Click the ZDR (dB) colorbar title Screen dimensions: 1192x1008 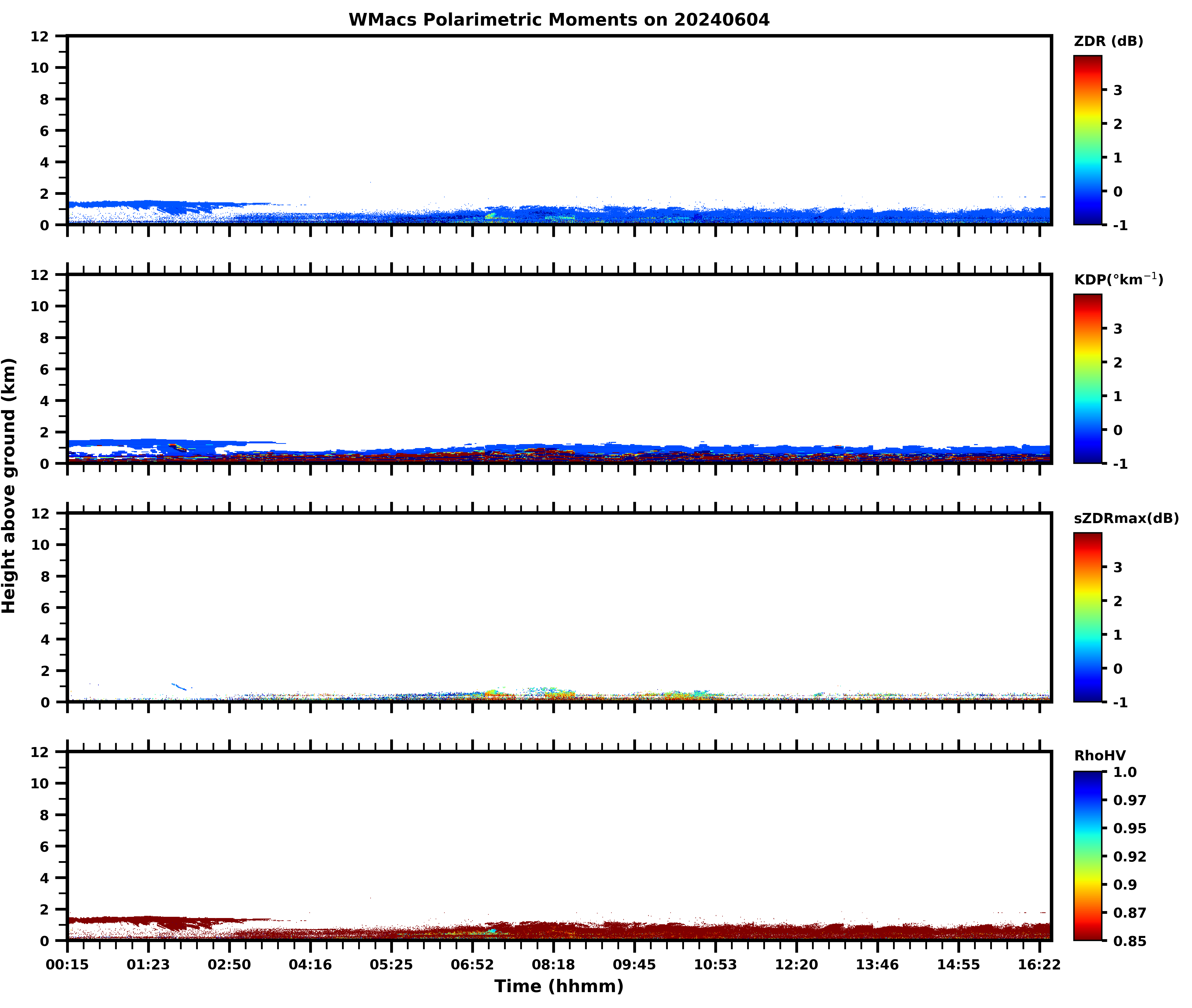coord(1108,41)
